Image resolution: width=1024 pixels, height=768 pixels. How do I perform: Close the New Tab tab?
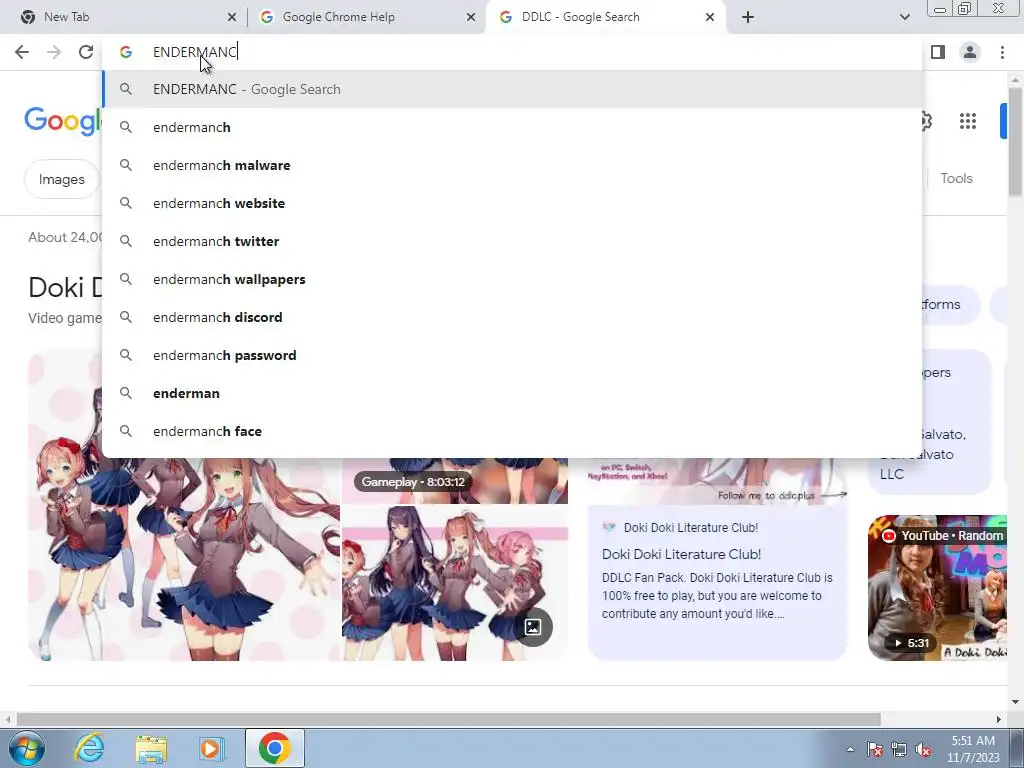tap(232, 17)
